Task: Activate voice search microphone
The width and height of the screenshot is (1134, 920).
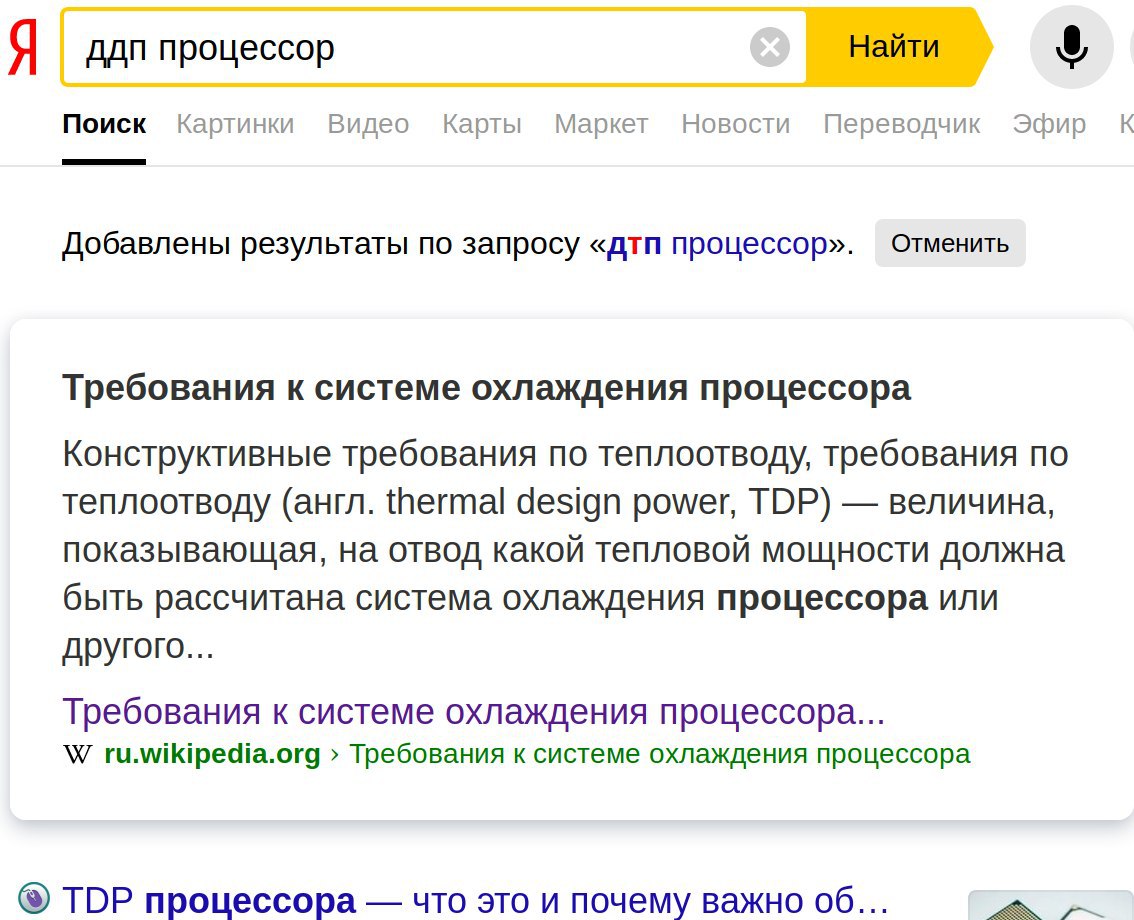Action: tap(1071, 47)
